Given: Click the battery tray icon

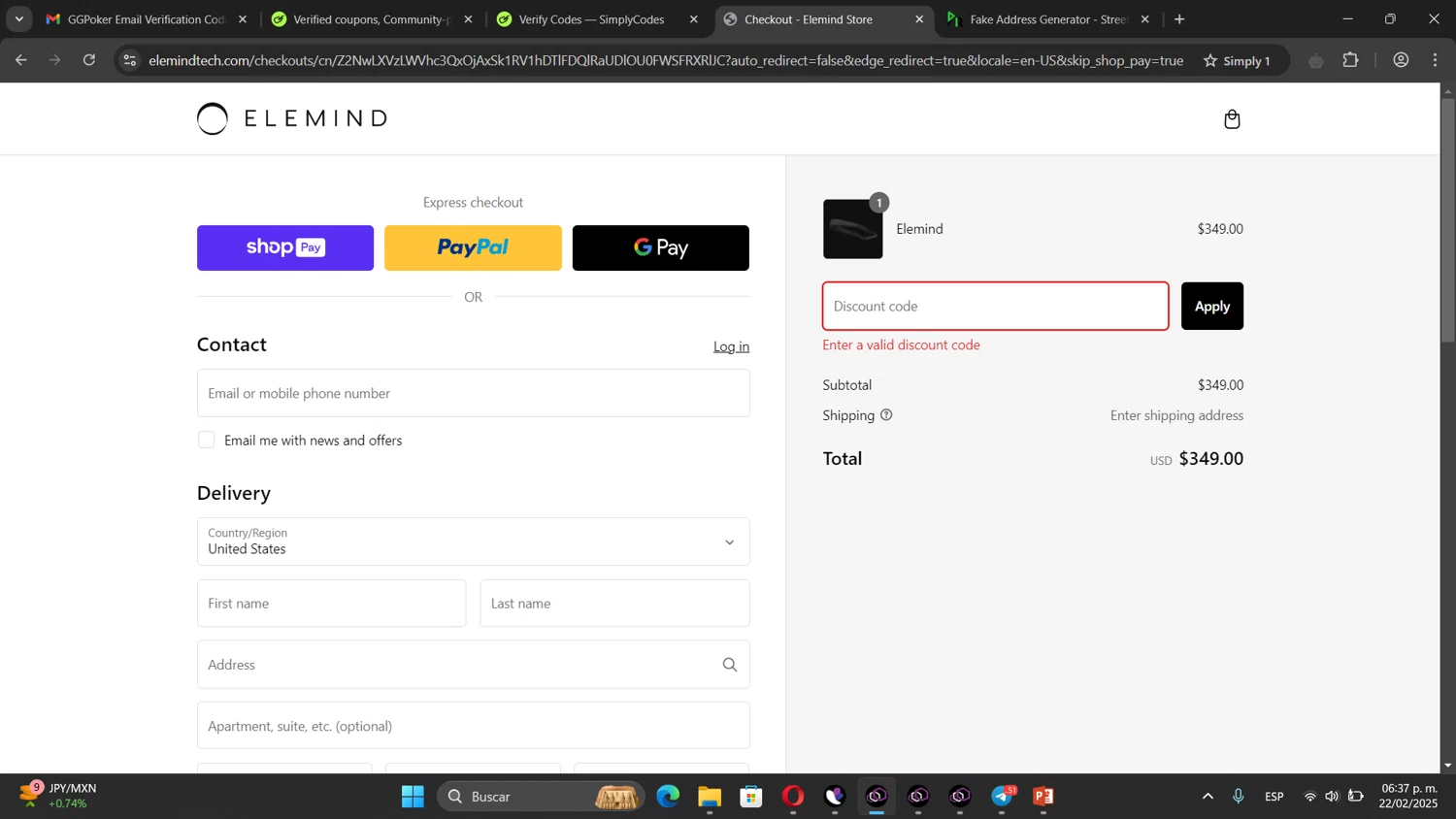Looking at the screenshot, I should [1356, 797].
